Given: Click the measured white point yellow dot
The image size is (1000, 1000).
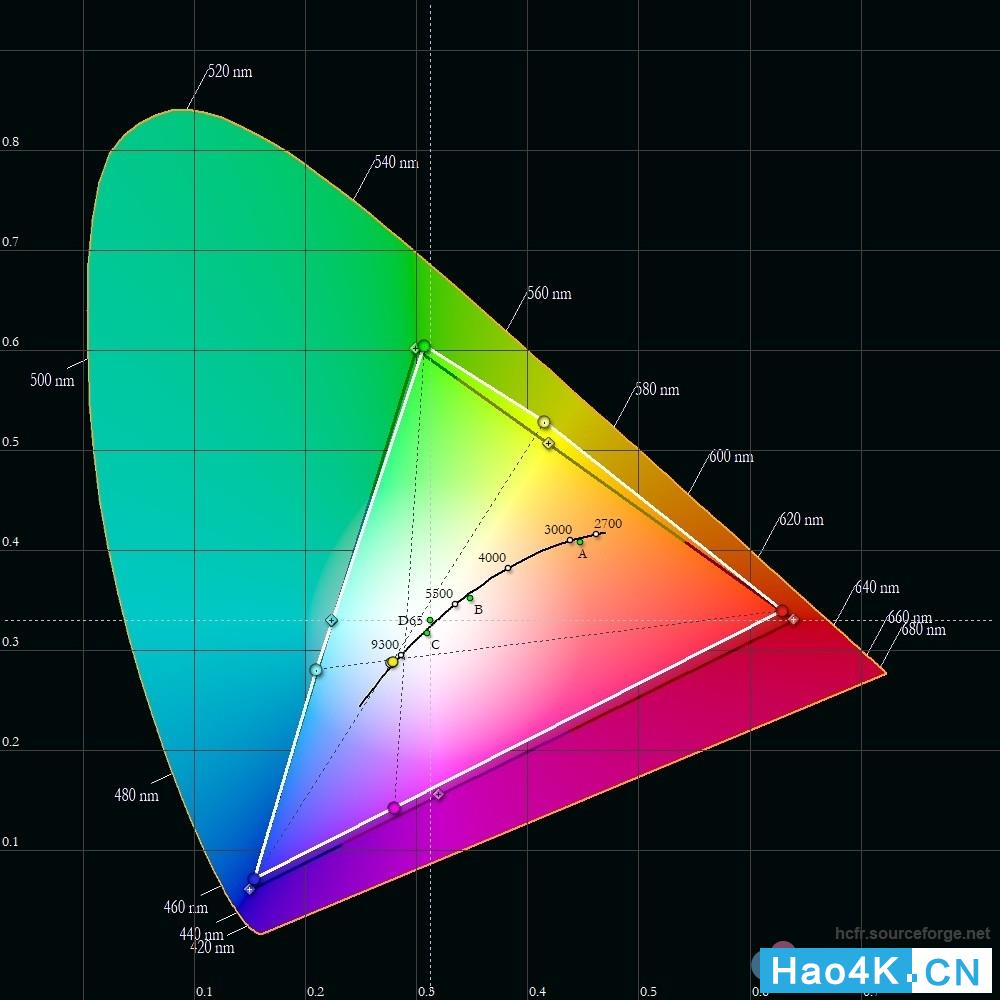Looking at the screenshot, I should [391, 661].
